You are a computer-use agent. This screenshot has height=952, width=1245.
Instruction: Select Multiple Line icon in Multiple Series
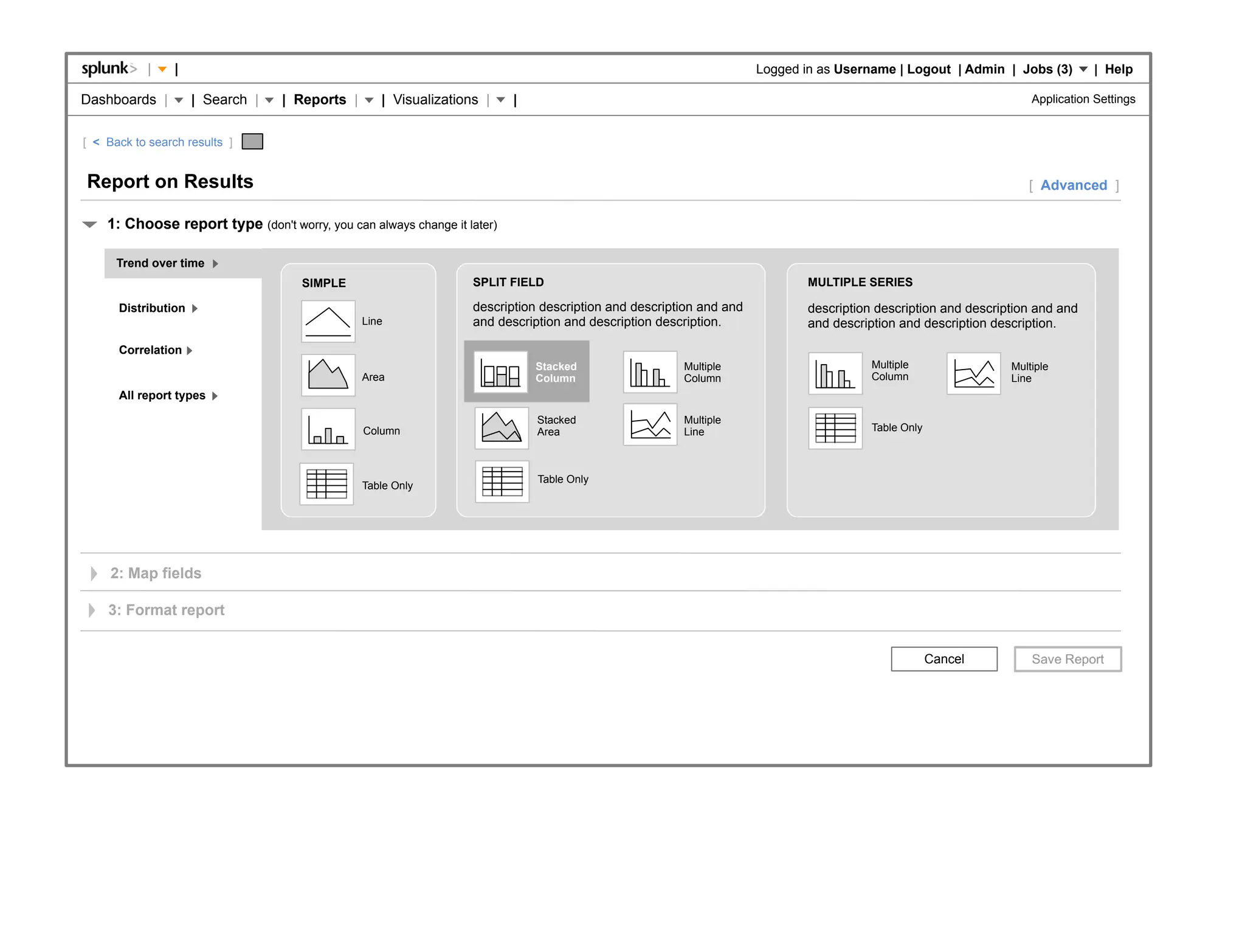pos(973,373)
